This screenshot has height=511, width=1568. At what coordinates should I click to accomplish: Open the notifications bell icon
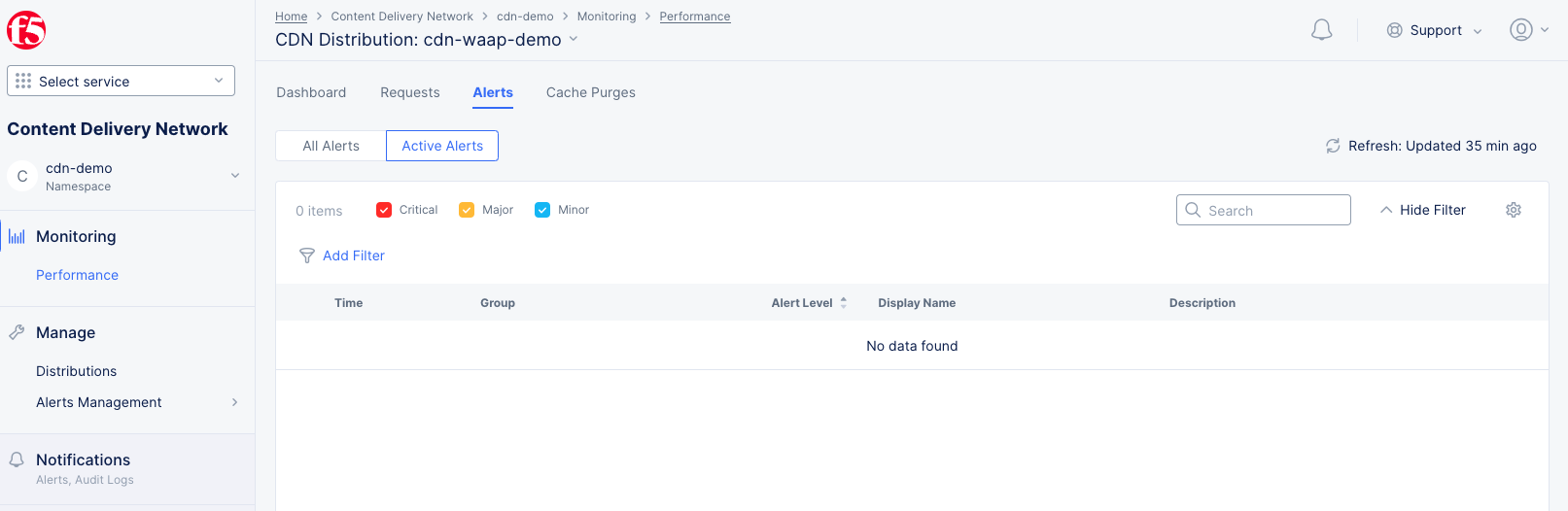1321,30
